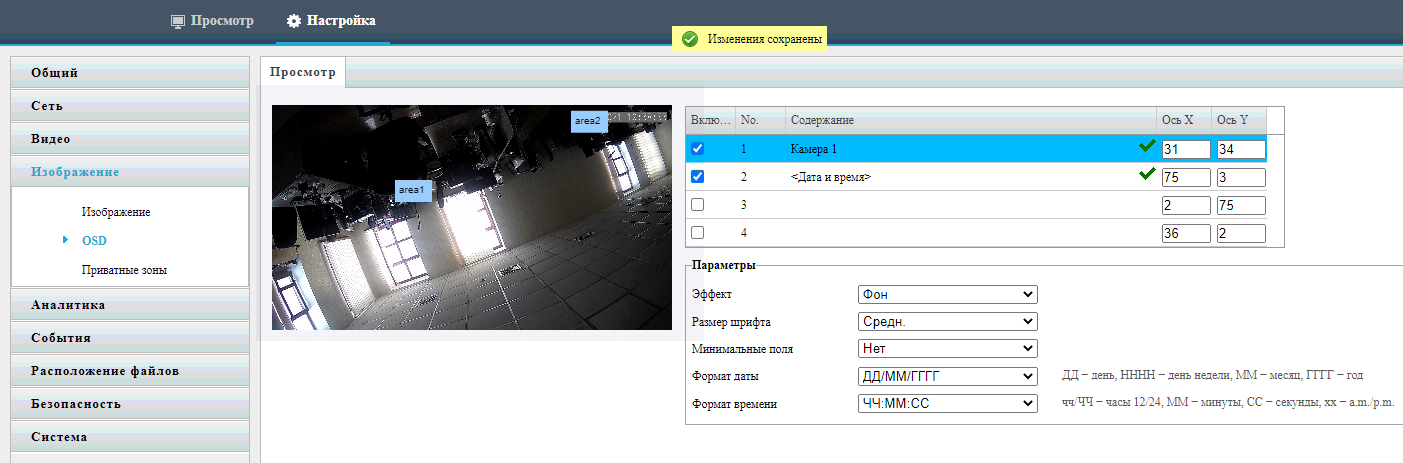The width and height of the screenshot is (1403, 463).
Task: Click Ось Y field of row 4
Action: pyautogui.click(x=1241, y=233)
